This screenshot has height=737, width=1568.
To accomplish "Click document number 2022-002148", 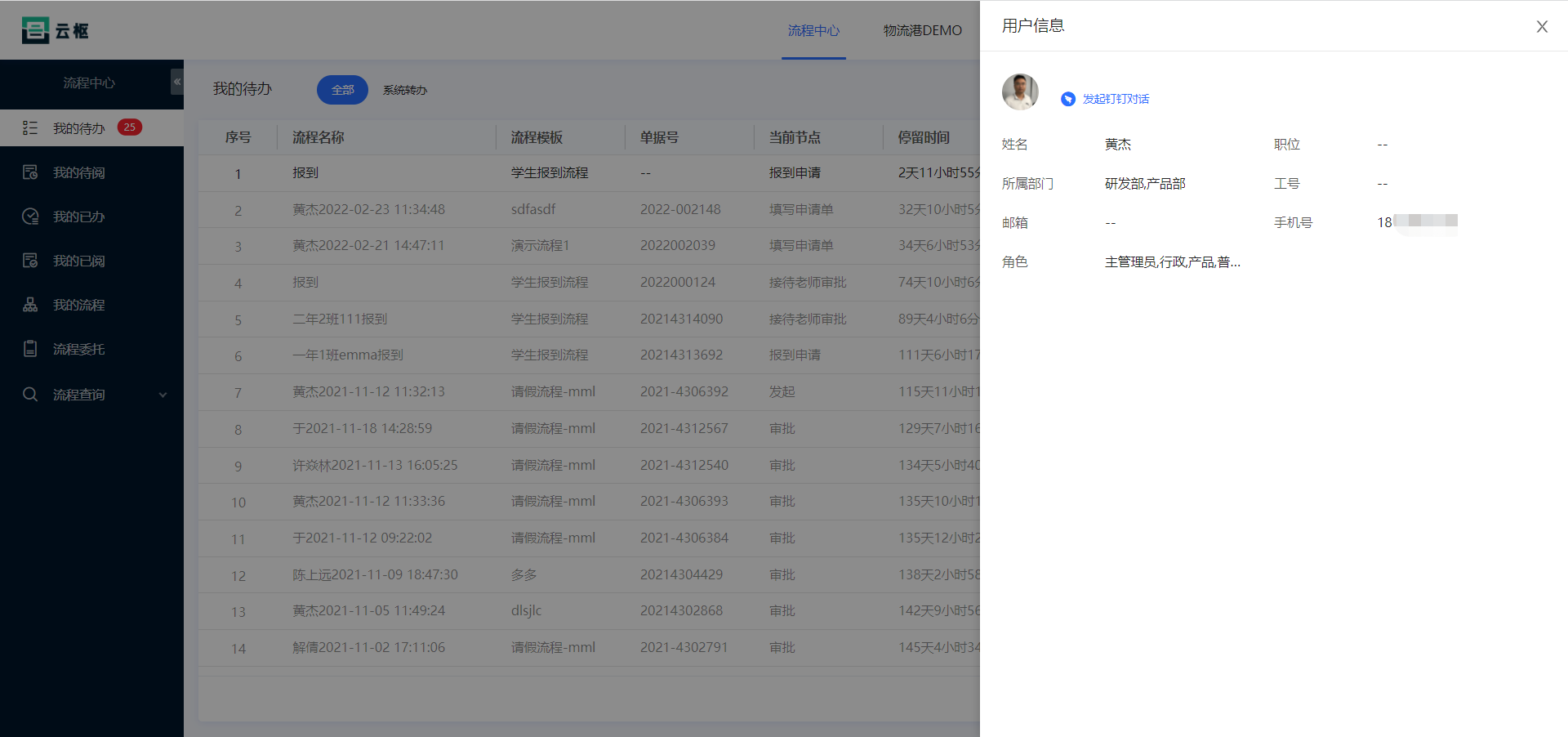I will [x=680, y=210].
